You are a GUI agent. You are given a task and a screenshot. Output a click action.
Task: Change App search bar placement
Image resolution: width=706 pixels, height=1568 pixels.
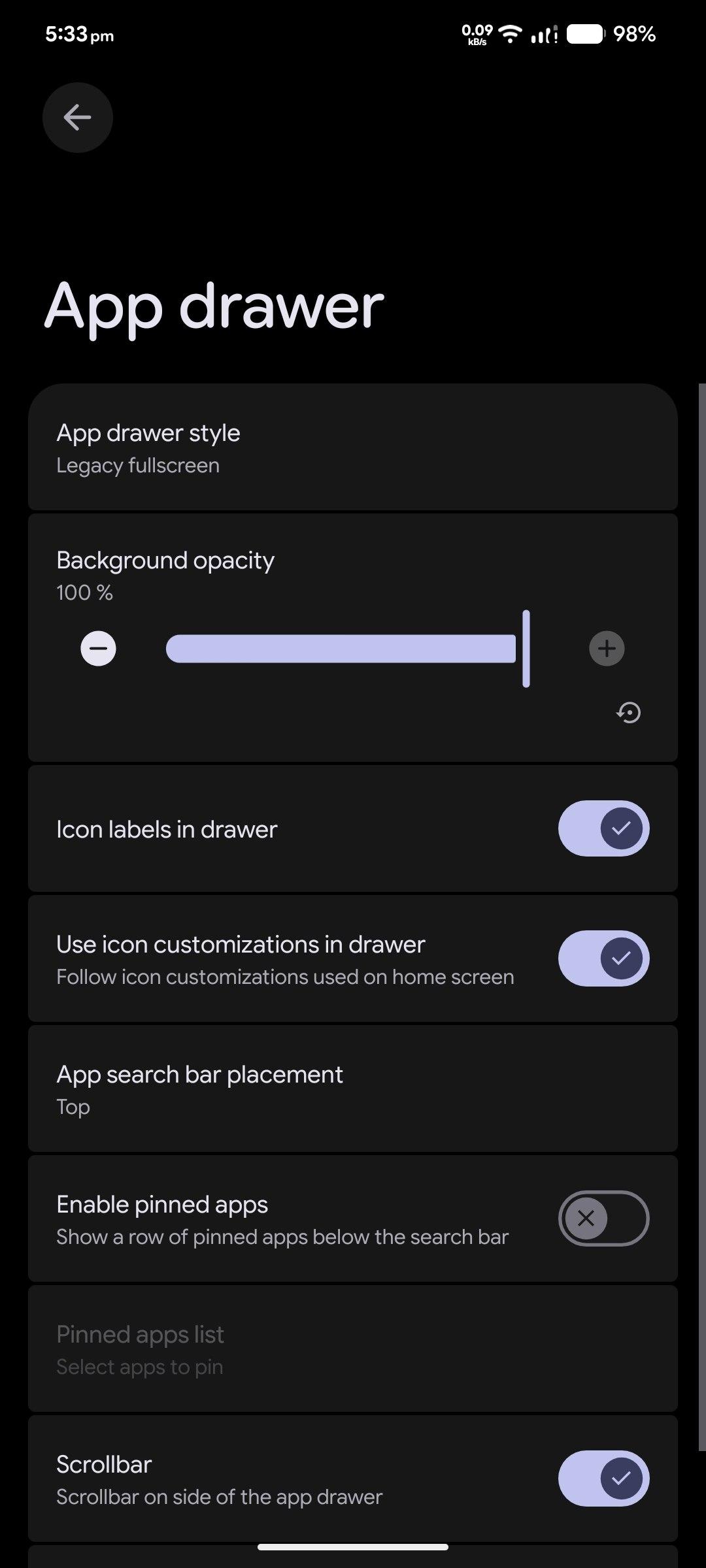click(x=353, y=1089)
